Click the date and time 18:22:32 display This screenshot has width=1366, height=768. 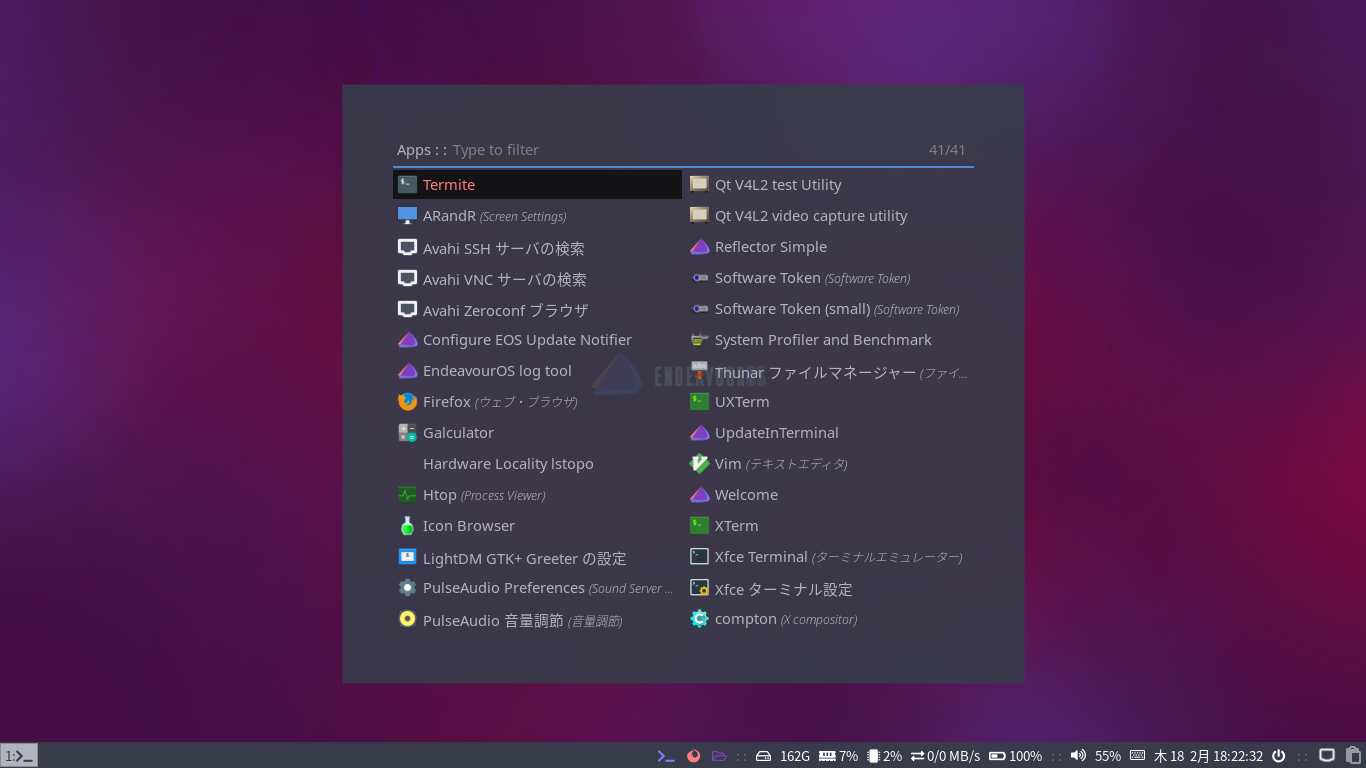[x=1208, y=756]
